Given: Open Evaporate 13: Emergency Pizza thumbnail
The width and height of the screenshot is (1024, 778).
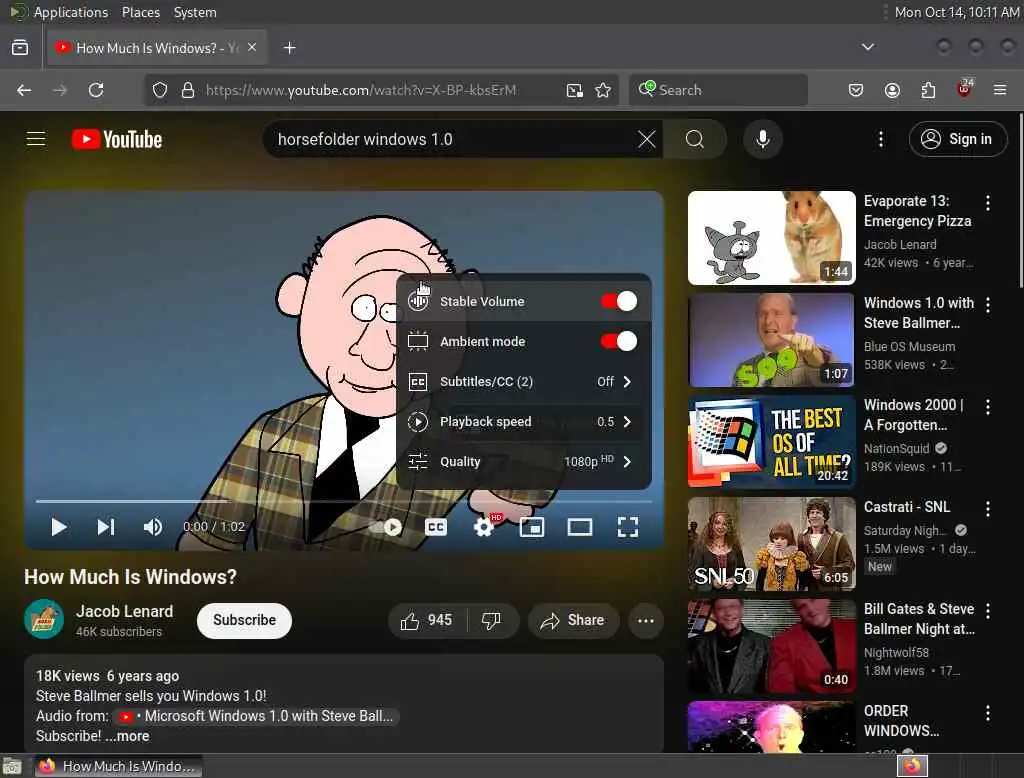Looking at the screenshot, I should 771,238.
